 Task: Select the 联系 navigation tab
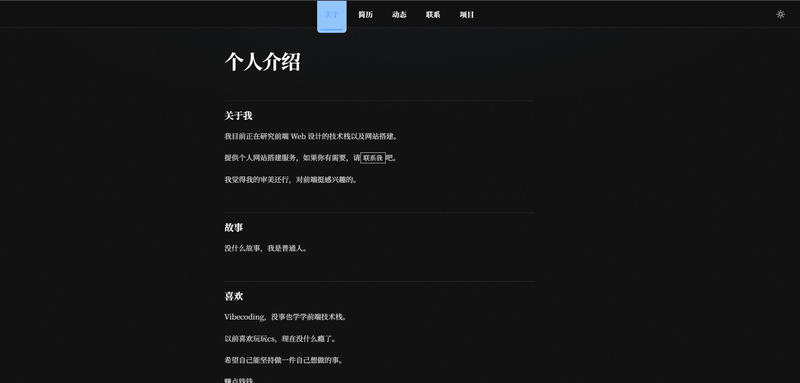[x=433, y=15]
